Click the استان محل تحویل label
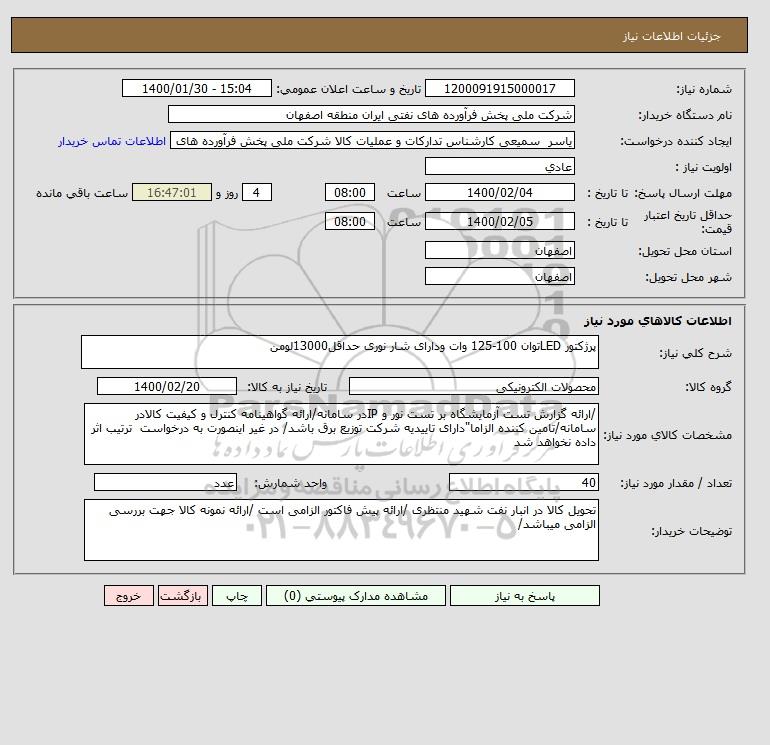 click(685, 251)
